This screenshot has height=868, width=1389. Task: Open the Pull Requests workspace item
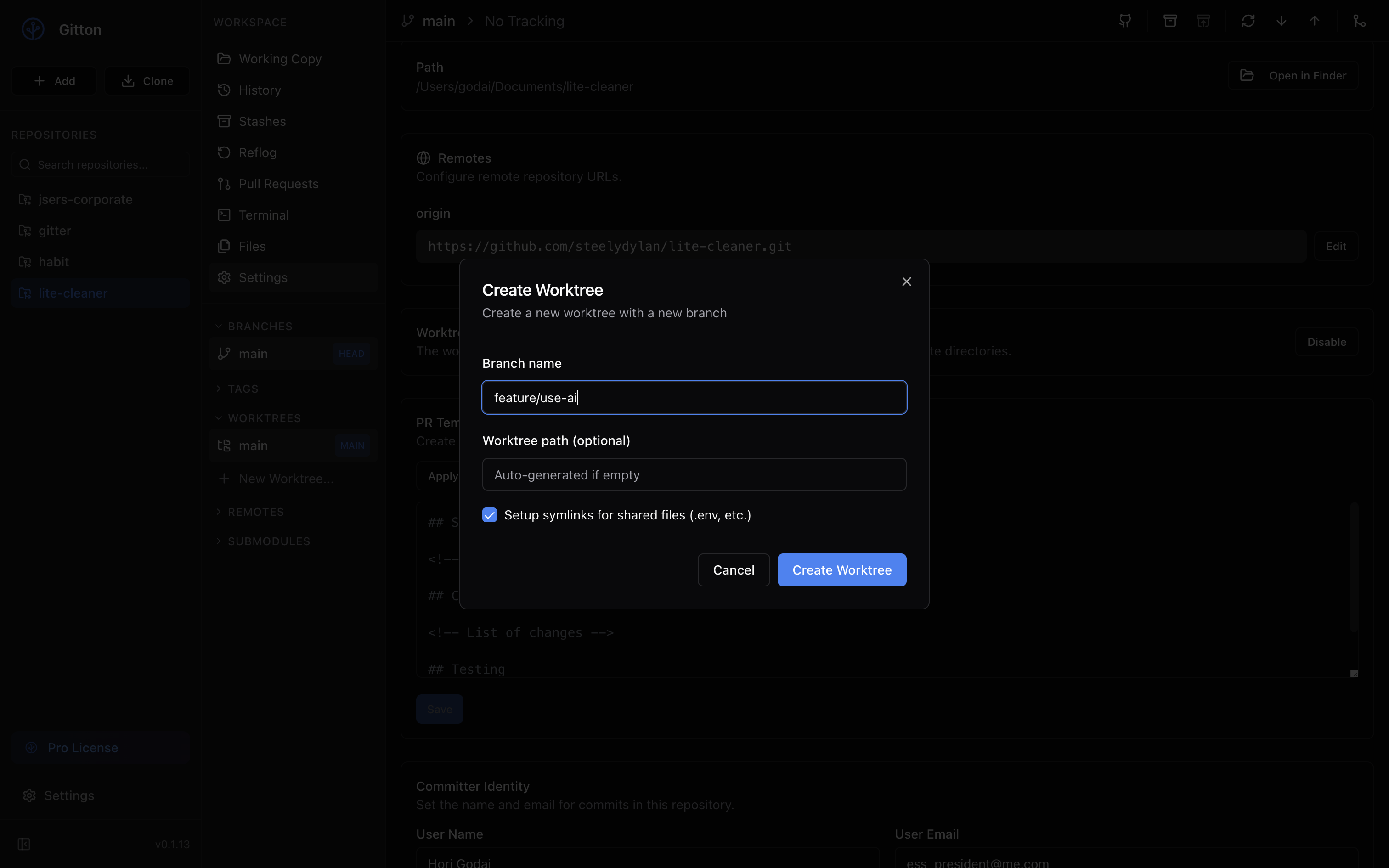pyautogui.click(x=278, y=184)
